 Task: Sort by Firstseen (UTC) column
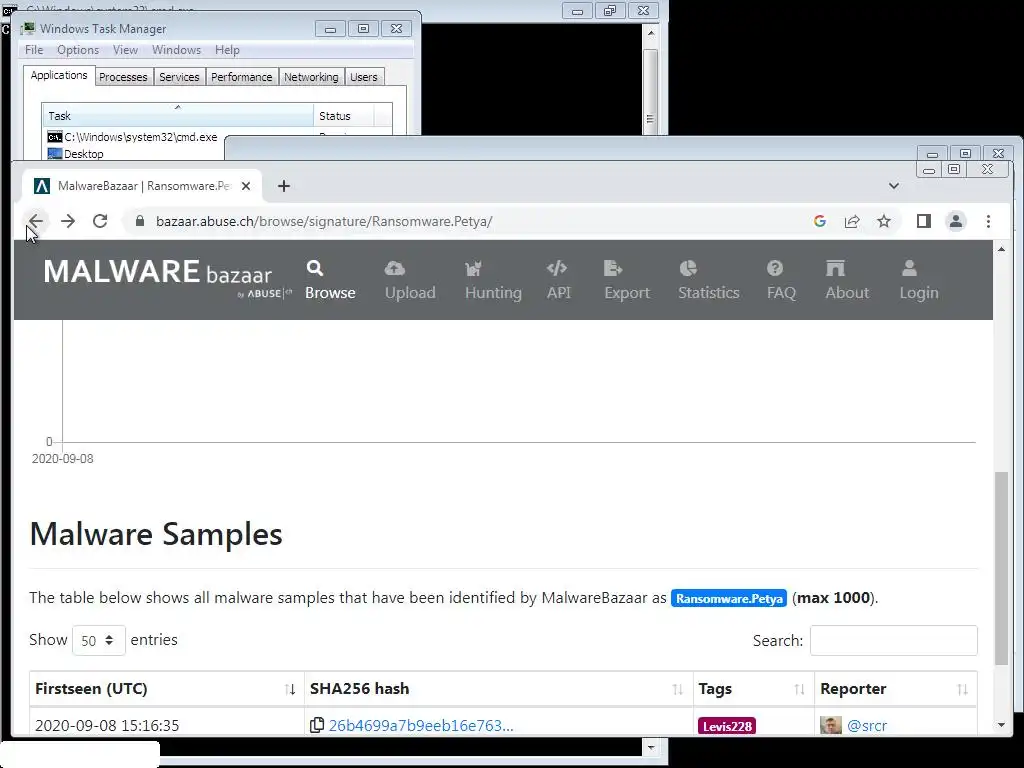167,689
